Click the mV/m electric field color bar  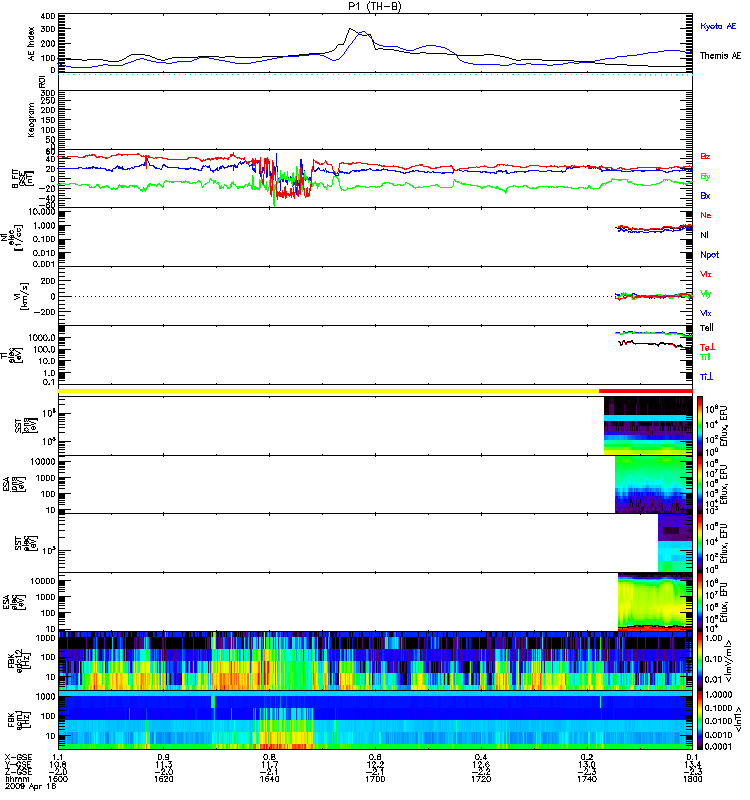pyautogui.click(x=700, y=660)
